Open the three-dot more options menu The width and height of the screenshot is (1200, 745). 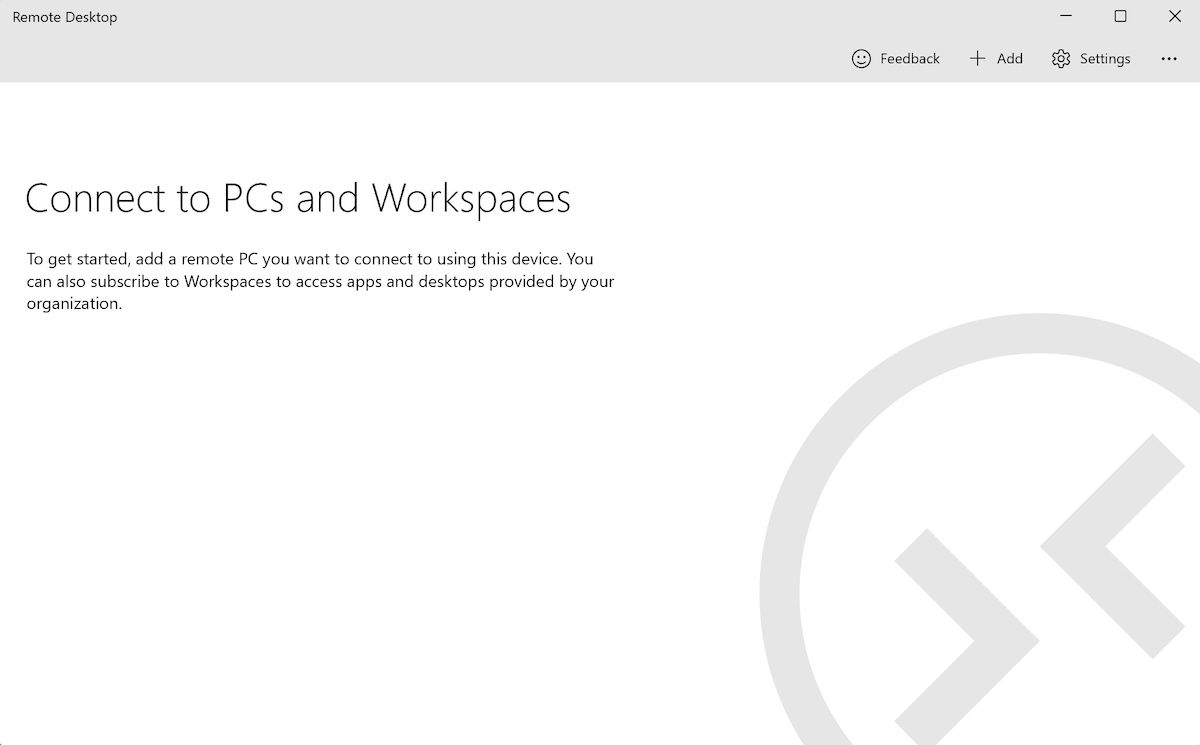[1169, 59]
